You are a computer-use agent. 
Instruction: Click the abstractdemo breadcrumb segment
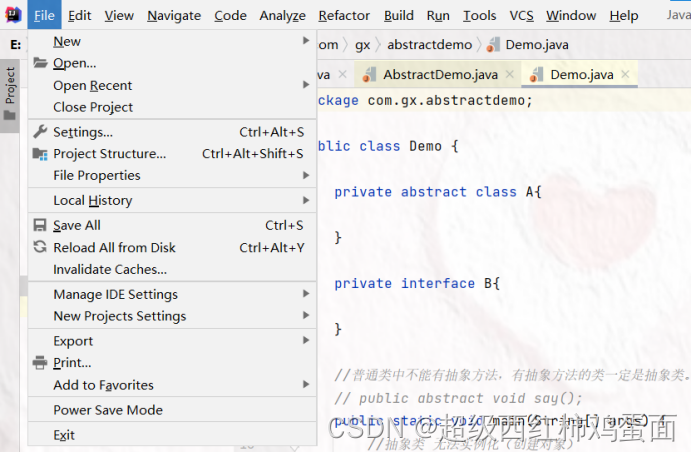[429, 45]
